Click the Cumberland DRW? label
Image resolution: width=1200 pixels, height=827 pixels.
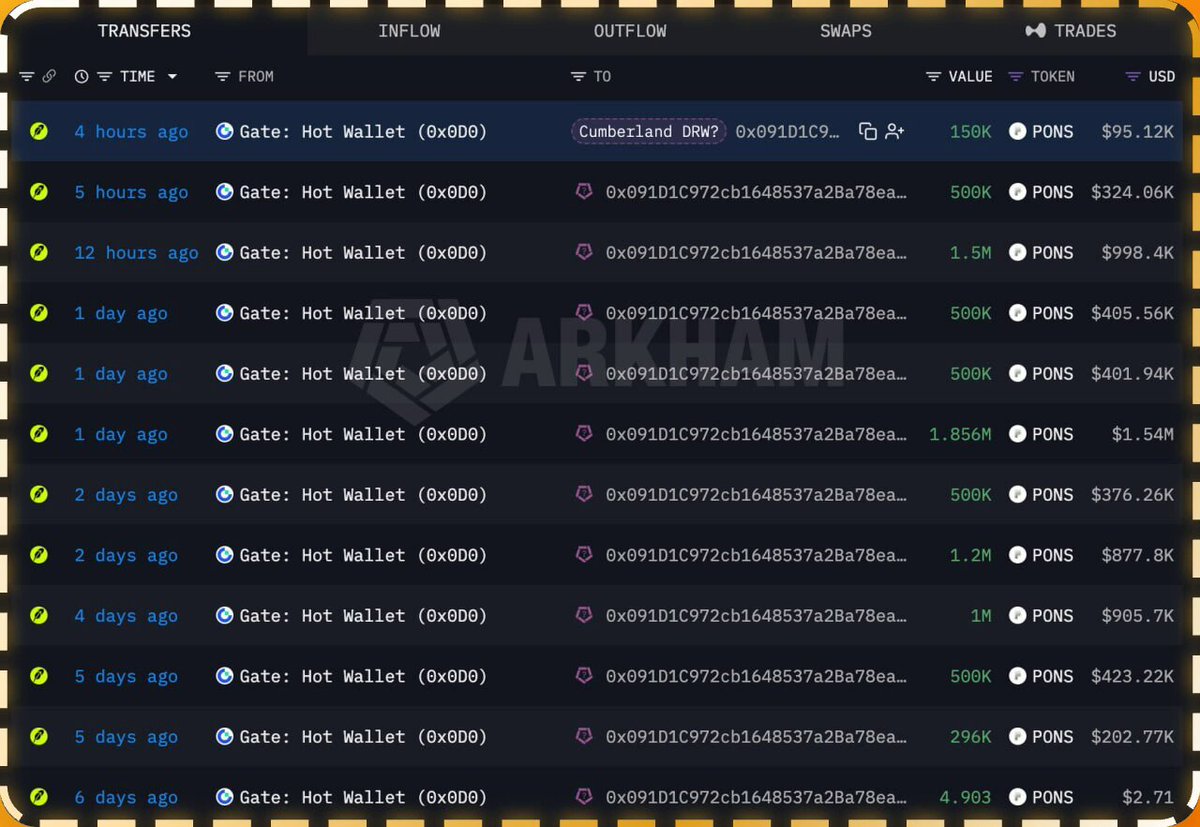[x=649, y=132]
